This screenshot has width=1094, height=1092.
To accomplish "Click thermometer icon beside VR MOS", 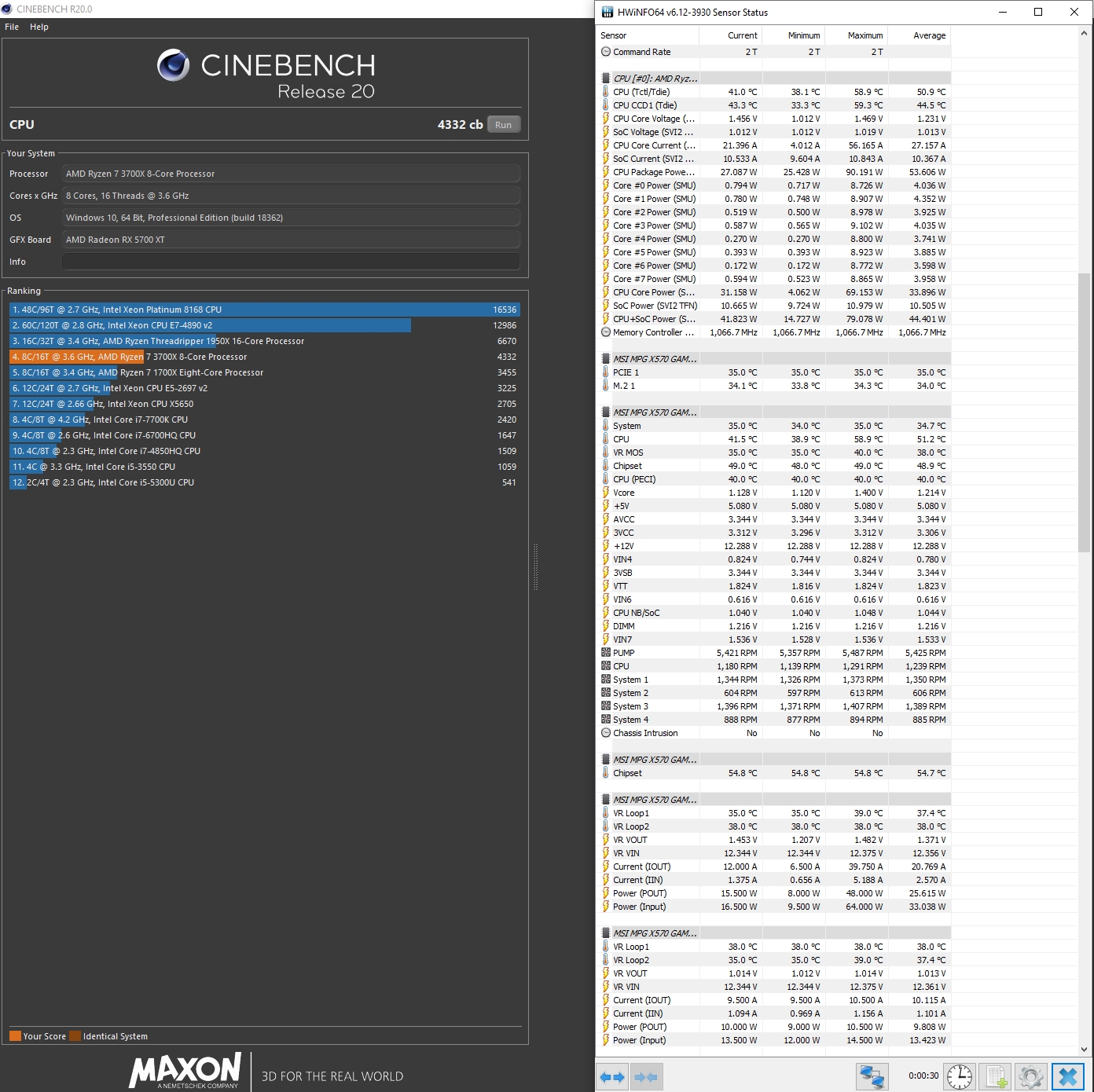I will pos(606,453).
